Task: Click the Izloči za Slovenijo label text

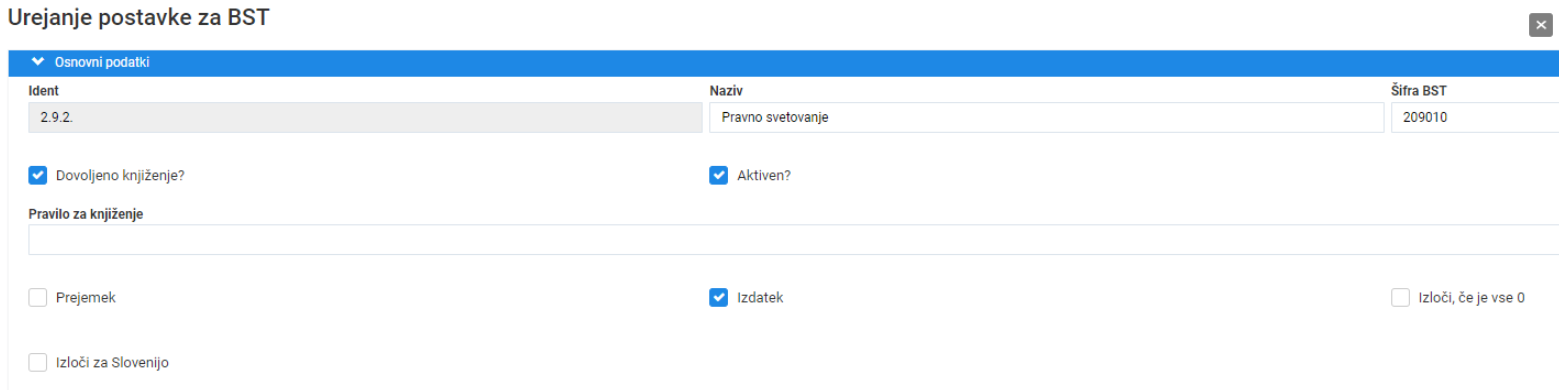Action: coord(119,362)
